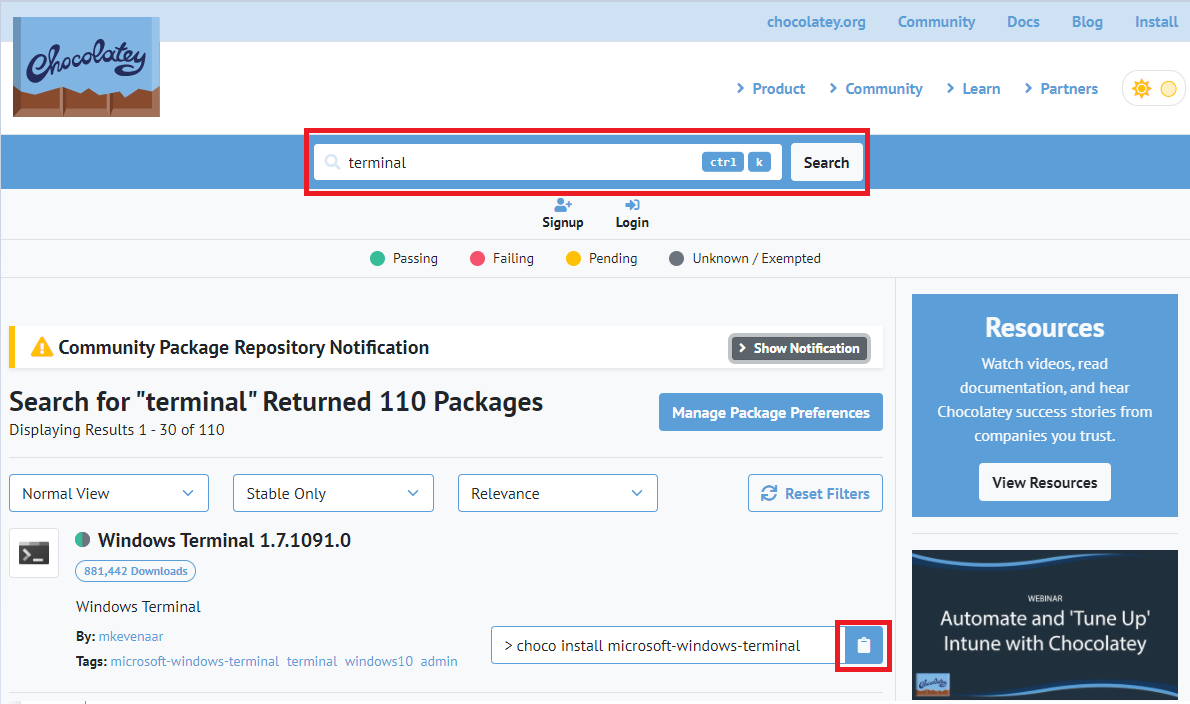Click the windows10 tag
The image size is (1190, 704).
coord(379,662)
